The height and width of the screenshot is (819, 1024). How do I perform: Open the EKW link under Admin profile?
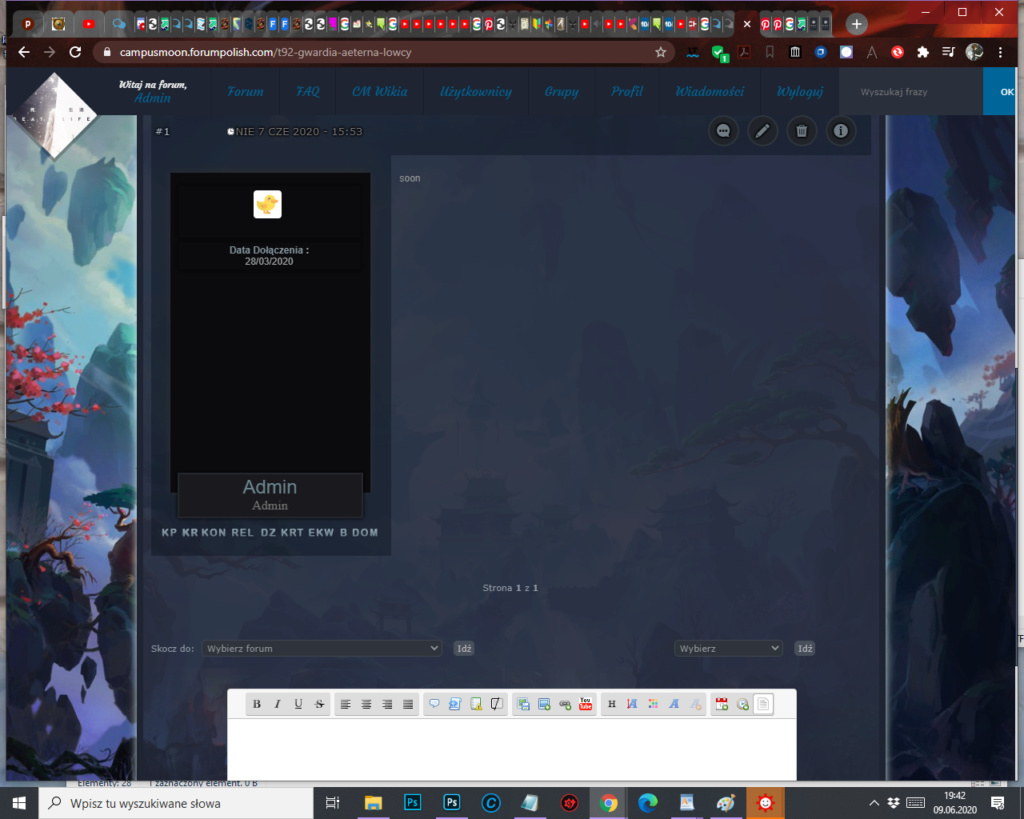(321, 532)
